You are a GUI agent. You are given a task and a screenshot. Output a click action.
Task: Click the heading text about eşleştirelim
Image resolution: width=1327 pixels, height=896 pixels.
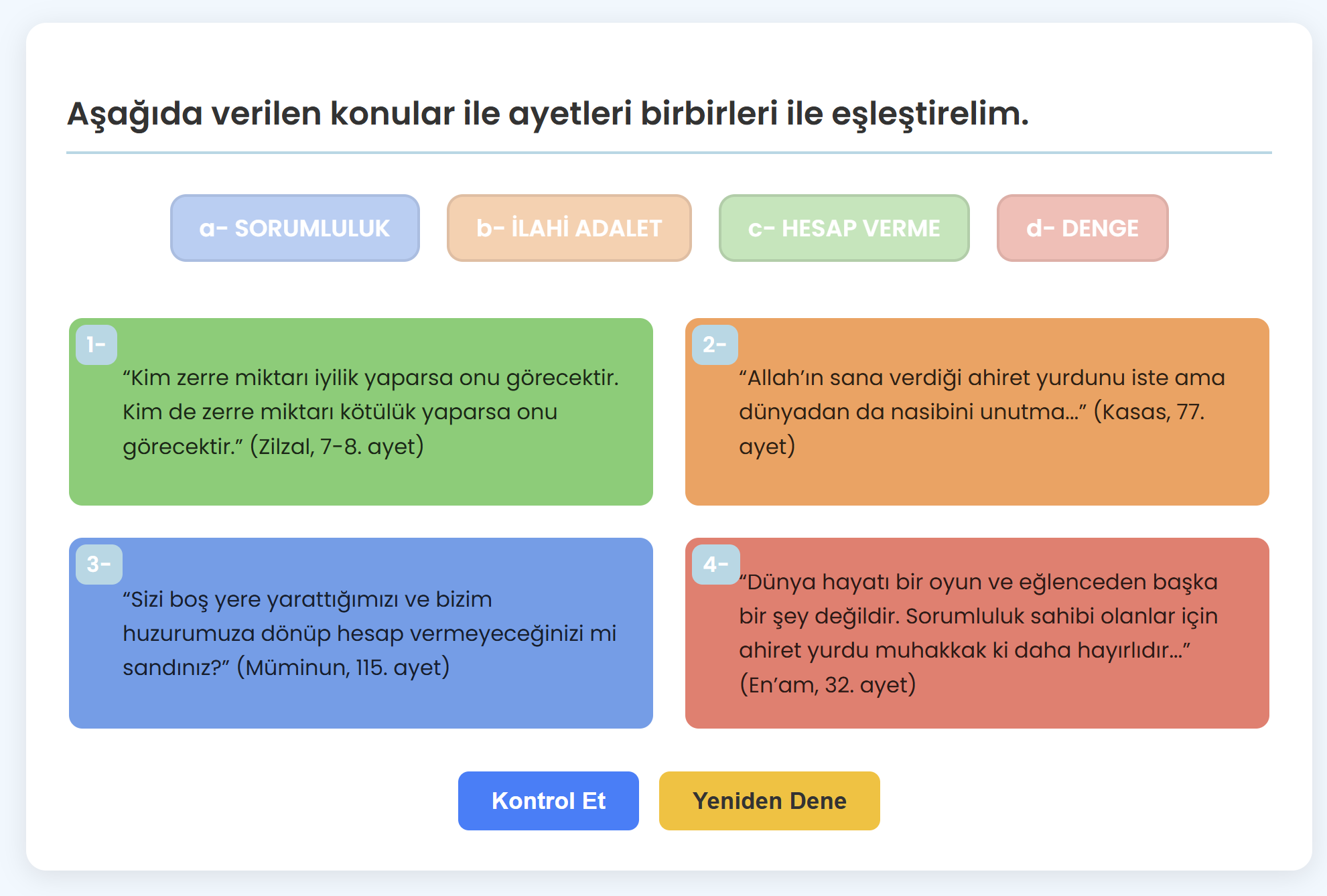coord(548,114)
